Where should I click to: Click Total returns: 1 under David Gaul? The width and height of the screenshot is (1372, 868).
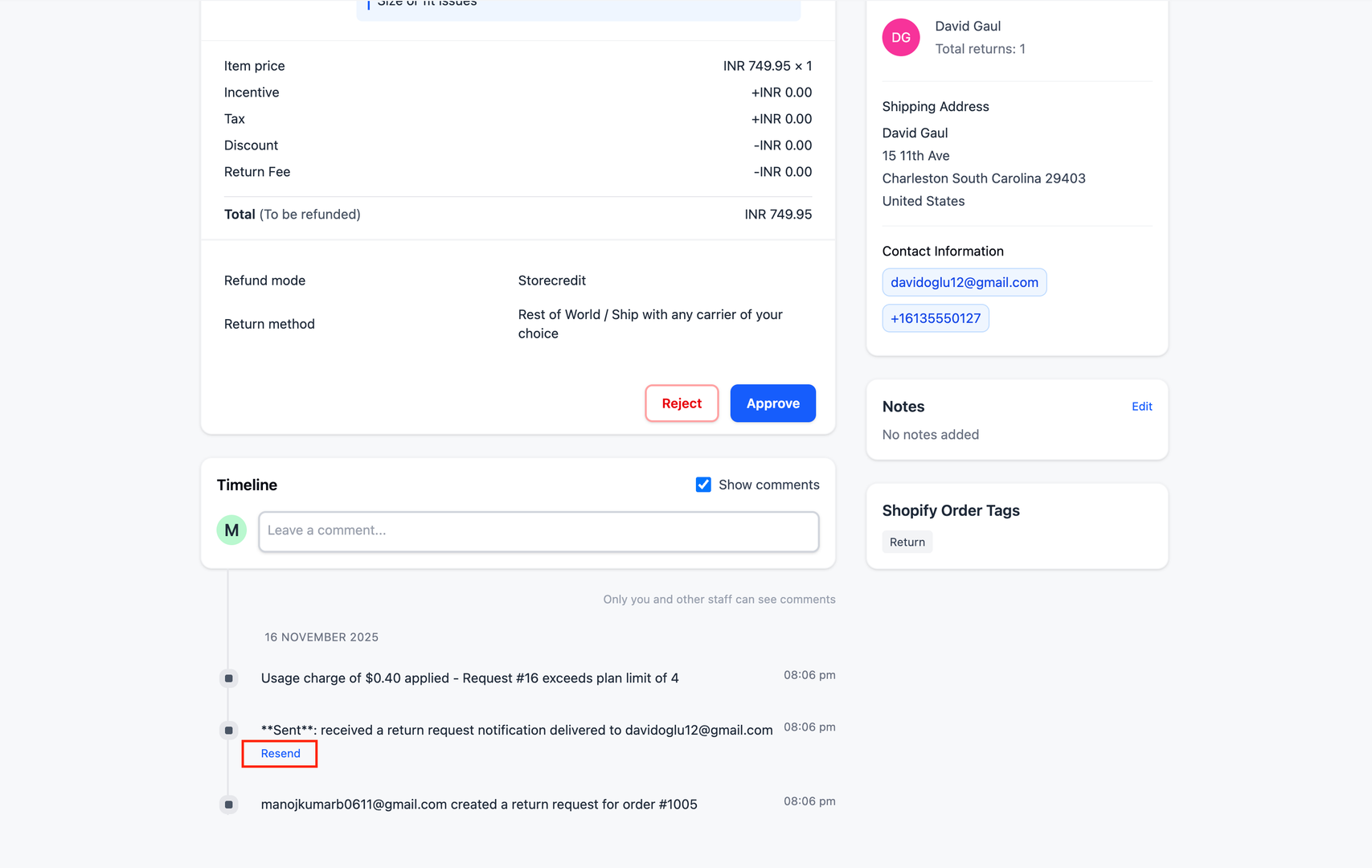pyautogui.click(x=980, y=49)
